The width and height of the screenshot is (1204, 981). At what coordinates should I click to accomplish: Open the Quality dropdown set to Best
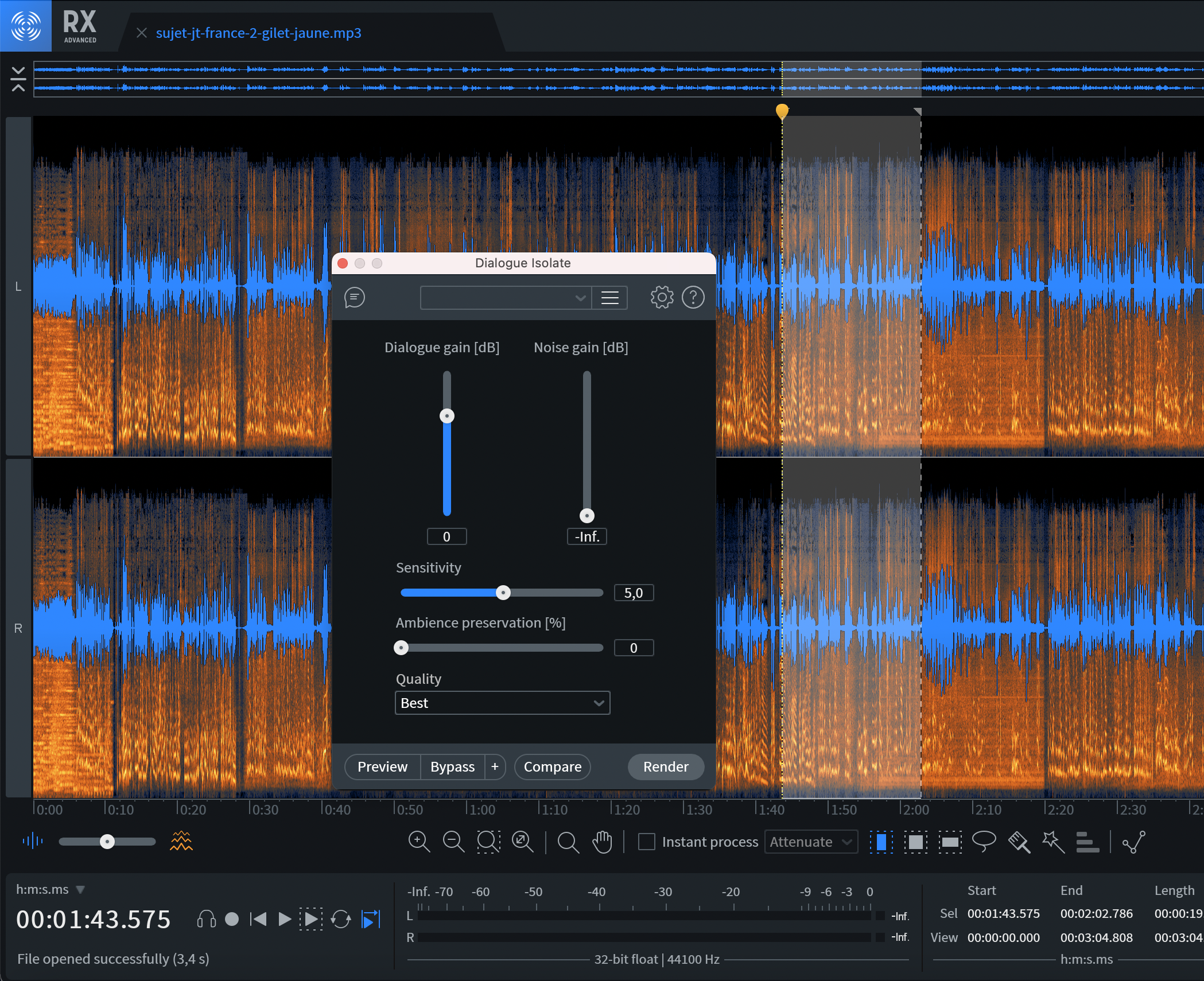click(502, 703)
